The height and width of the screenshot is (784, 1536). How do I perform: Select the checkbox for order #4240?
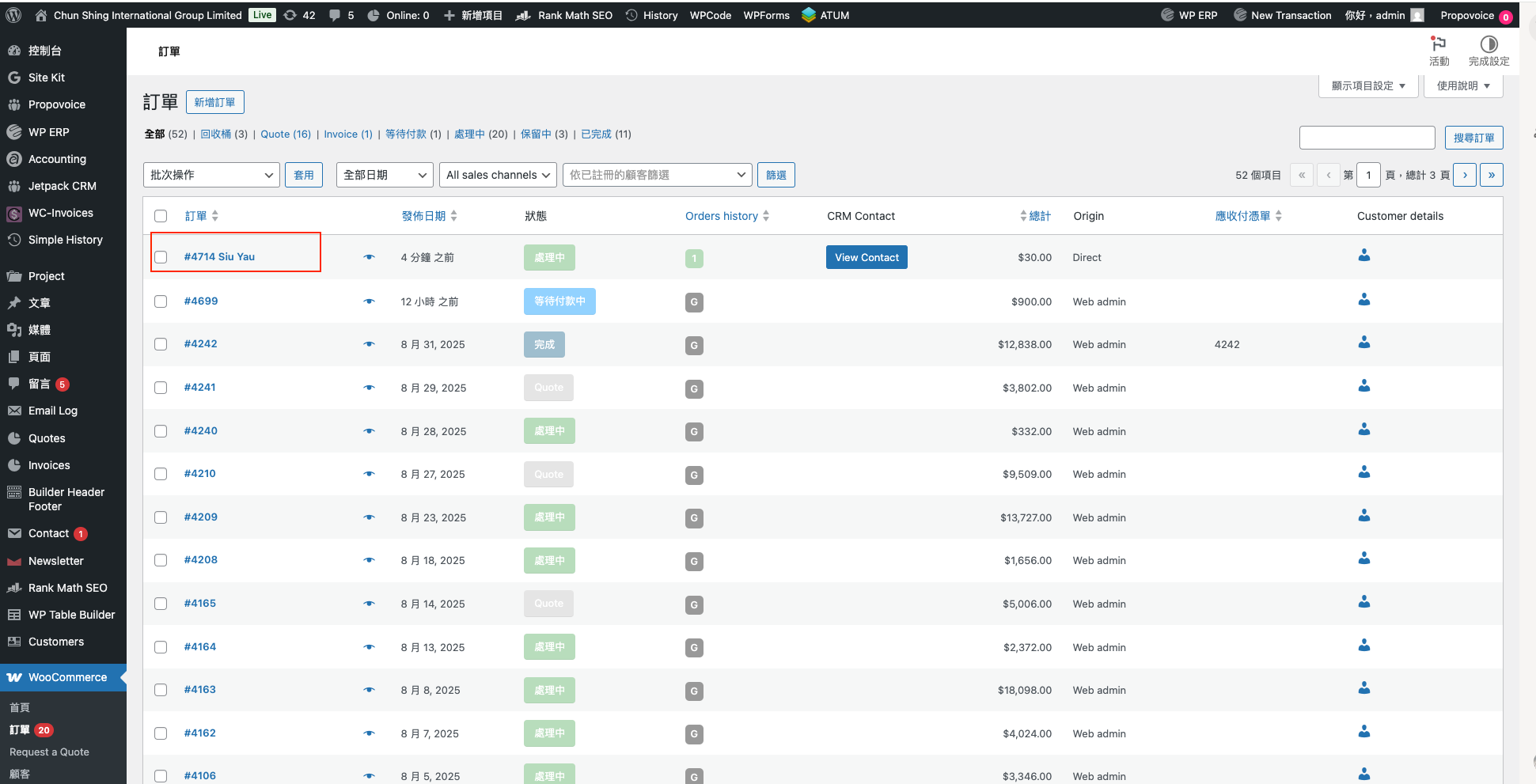pyautogui.click(x=161, y=431)
